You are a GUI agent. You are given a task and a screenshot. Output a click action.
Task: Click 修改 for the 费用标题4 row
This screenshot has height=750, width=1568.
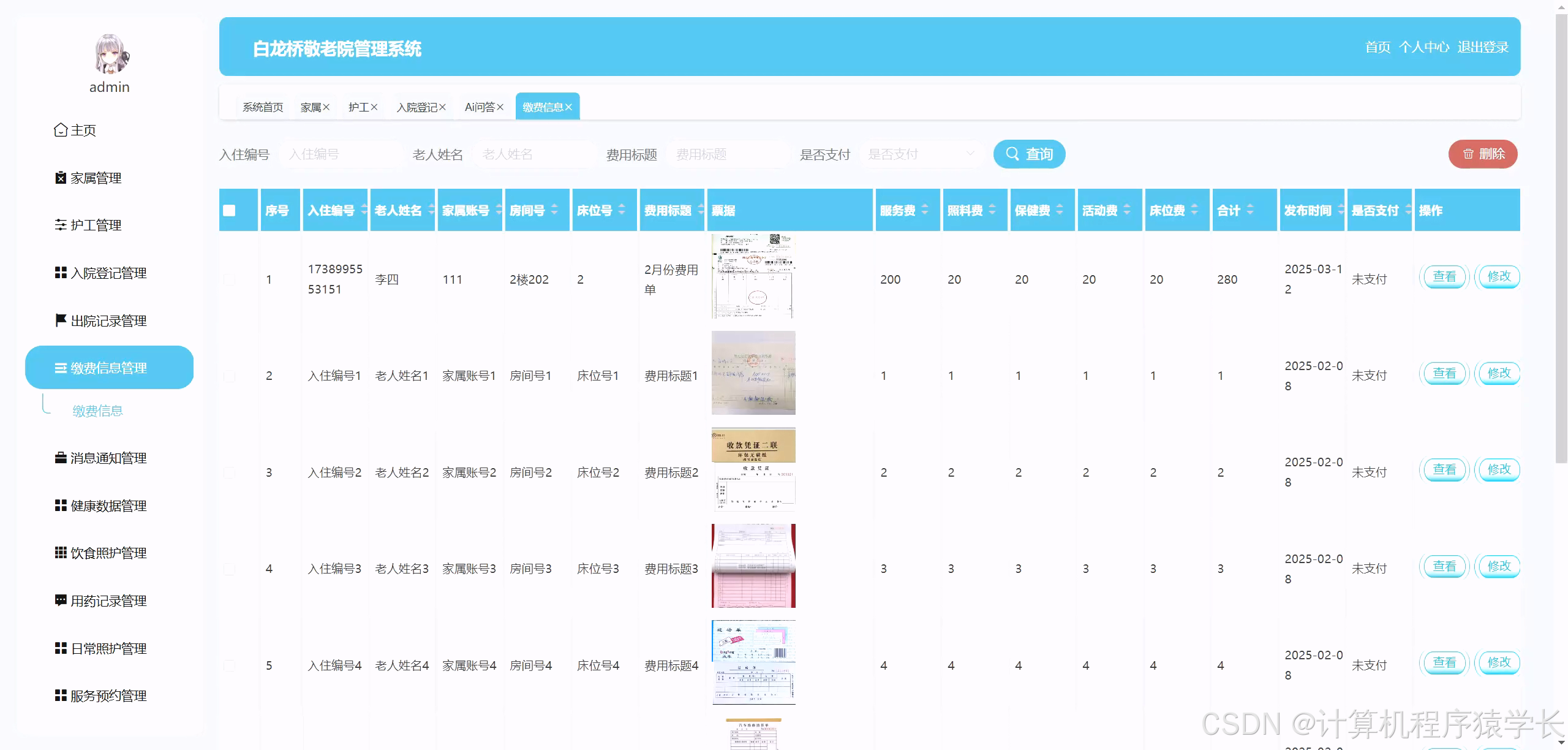pos(1499,662)
